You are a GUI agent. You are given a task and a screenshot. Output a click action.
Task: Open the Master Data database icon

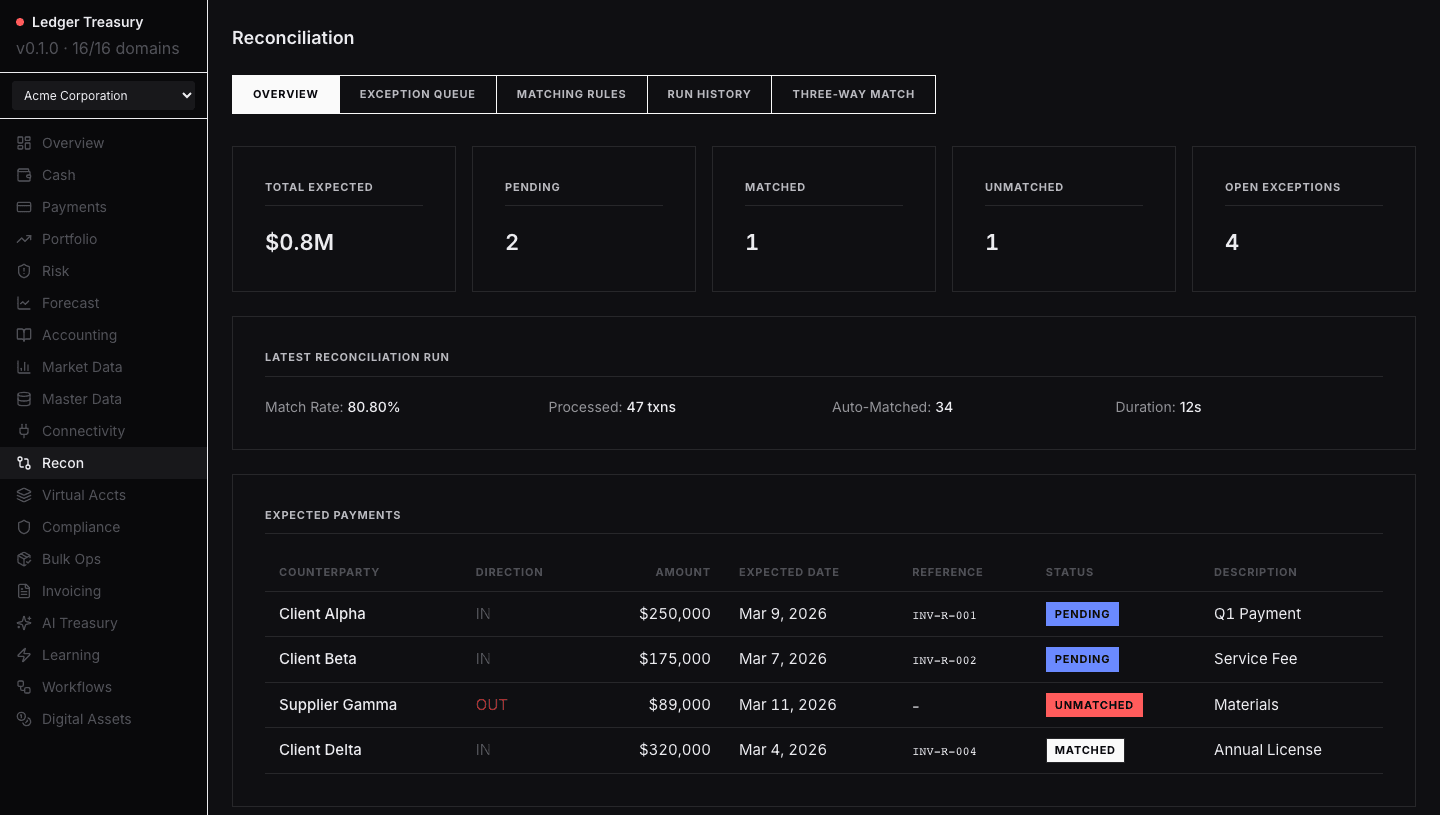24,399
